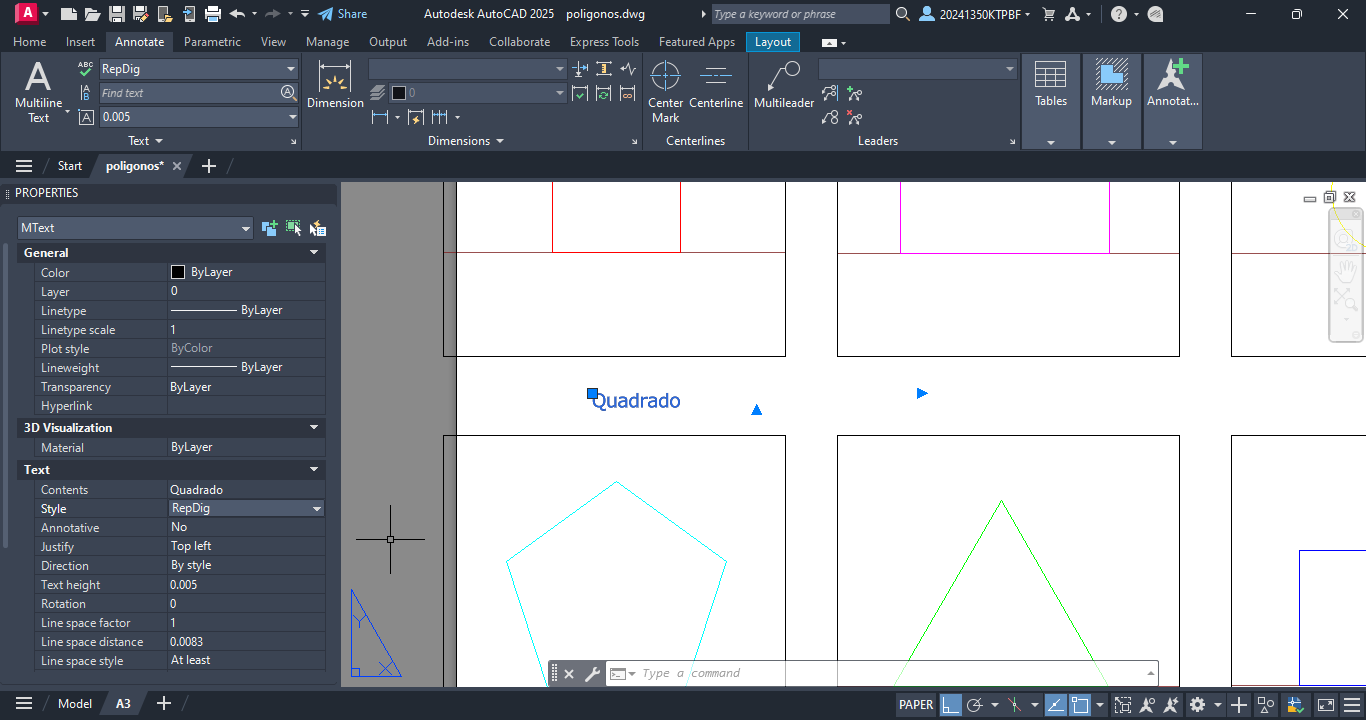
Task: Toggle Object Snap in status bar
Action: (x=1080, y=705)
